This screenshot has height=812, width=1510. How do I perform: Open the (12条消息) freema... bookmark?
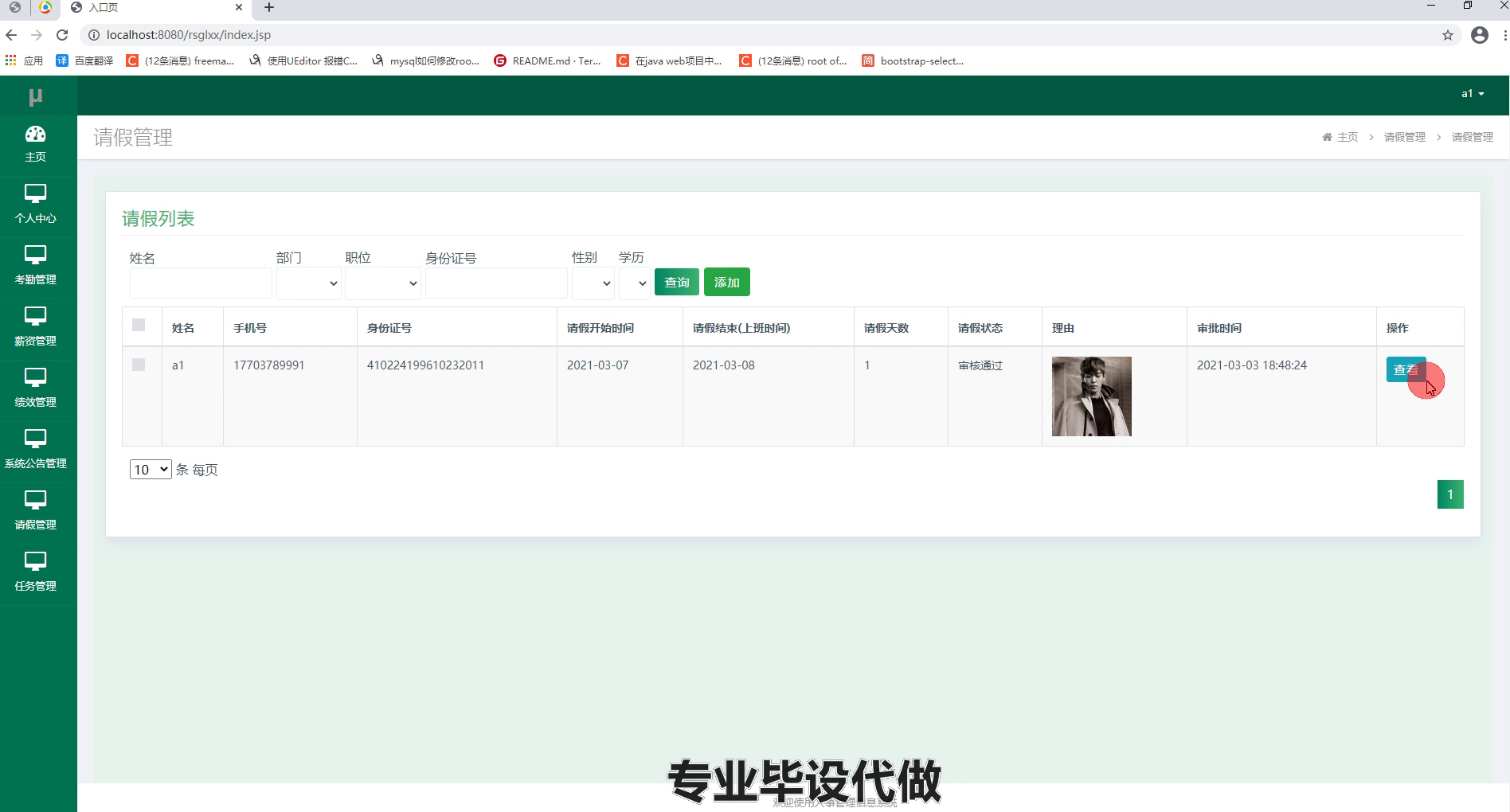tap(180, 61)
